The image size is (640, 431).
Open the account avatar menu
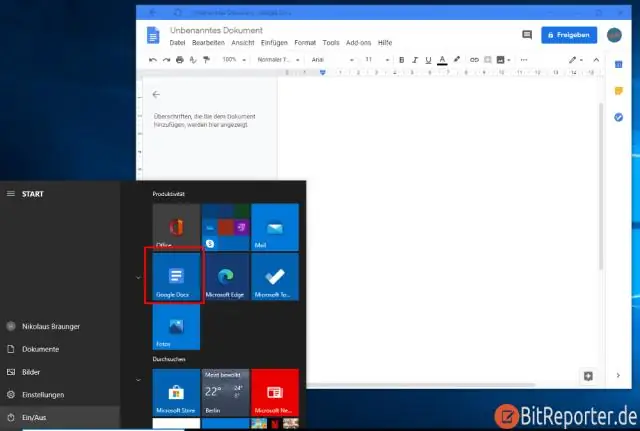(x=614, y=35)
